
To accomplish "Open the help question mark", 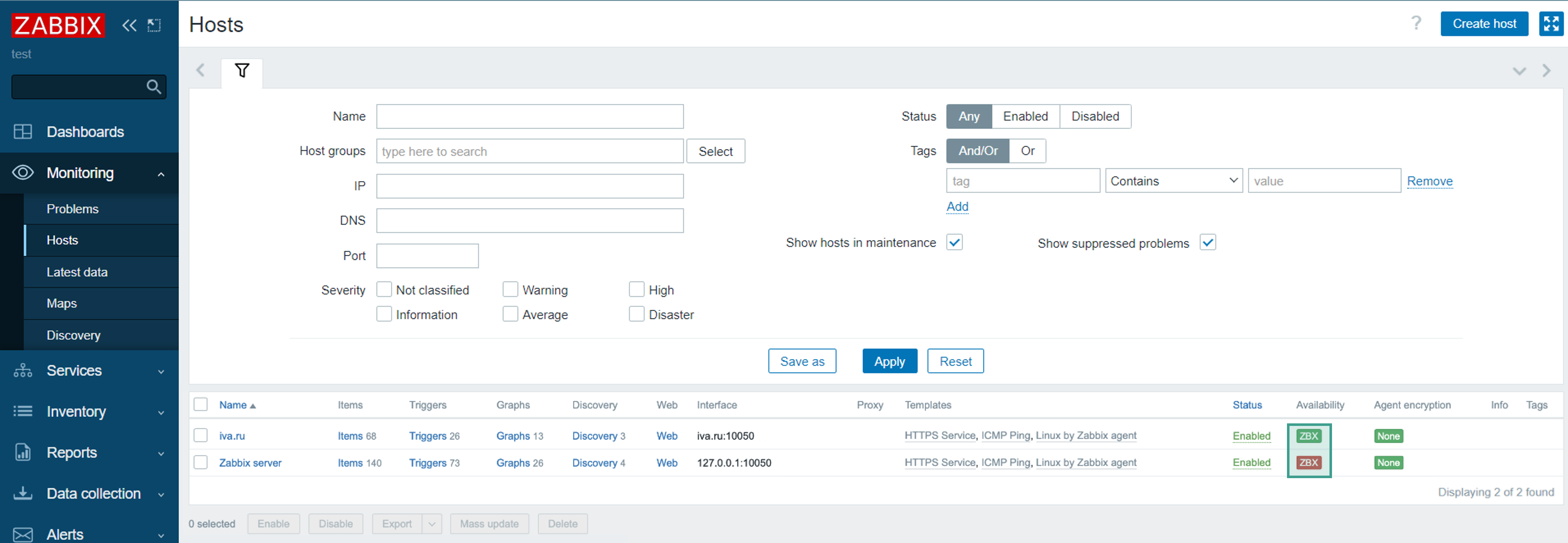I will point(1416,23).
